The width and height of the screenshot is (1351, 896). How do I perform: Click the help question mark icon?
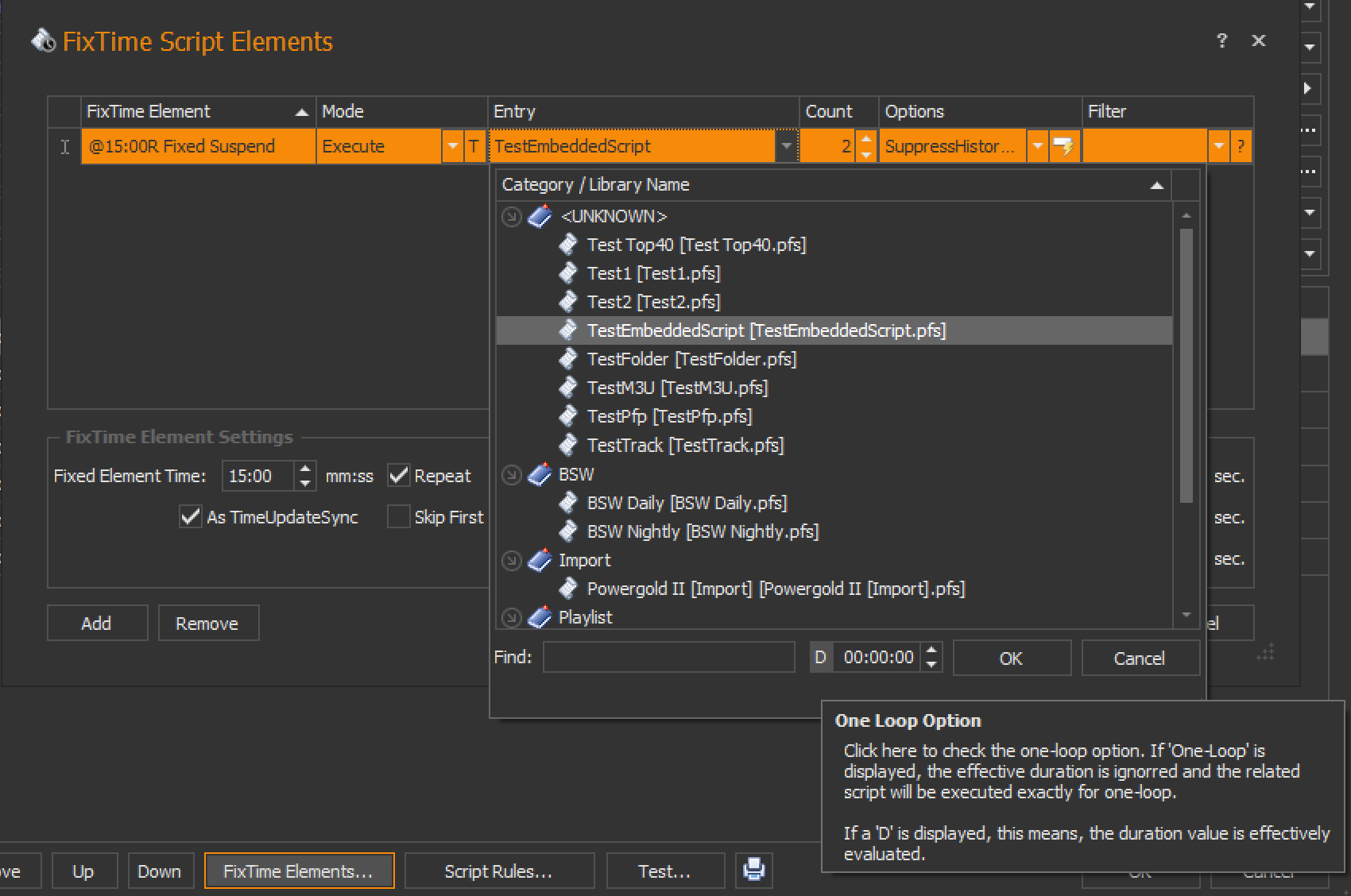pyautogui.click(x=1221, y=41)
